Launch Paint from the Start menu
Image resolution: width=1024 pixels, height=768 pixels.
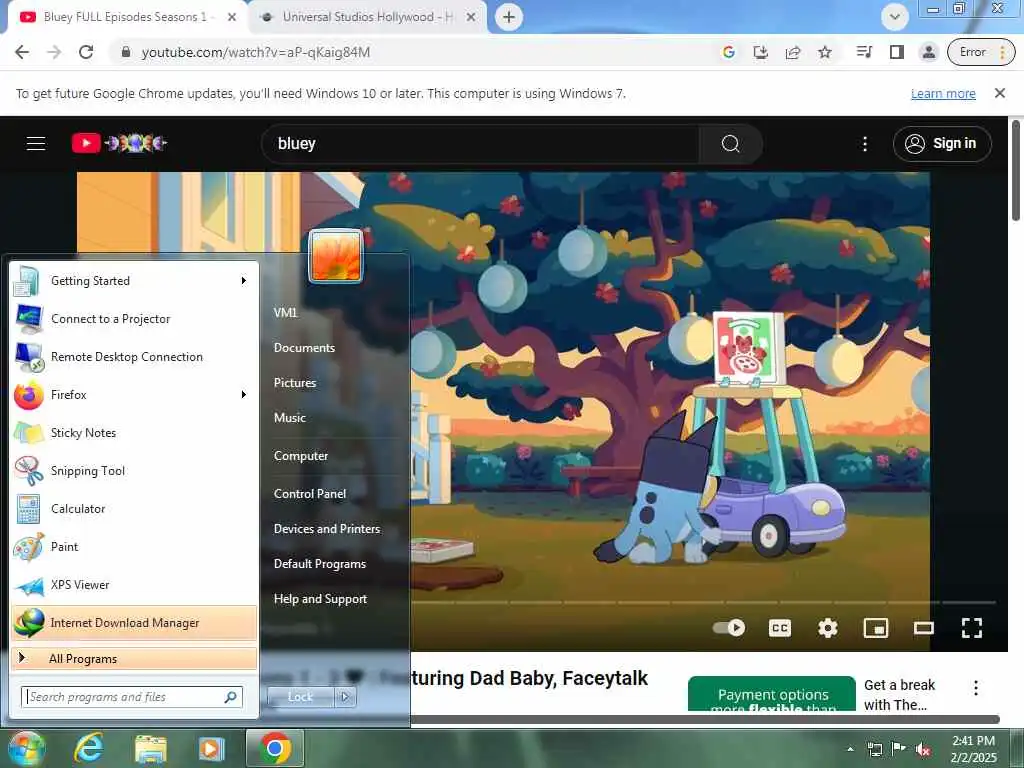(134, 547)
